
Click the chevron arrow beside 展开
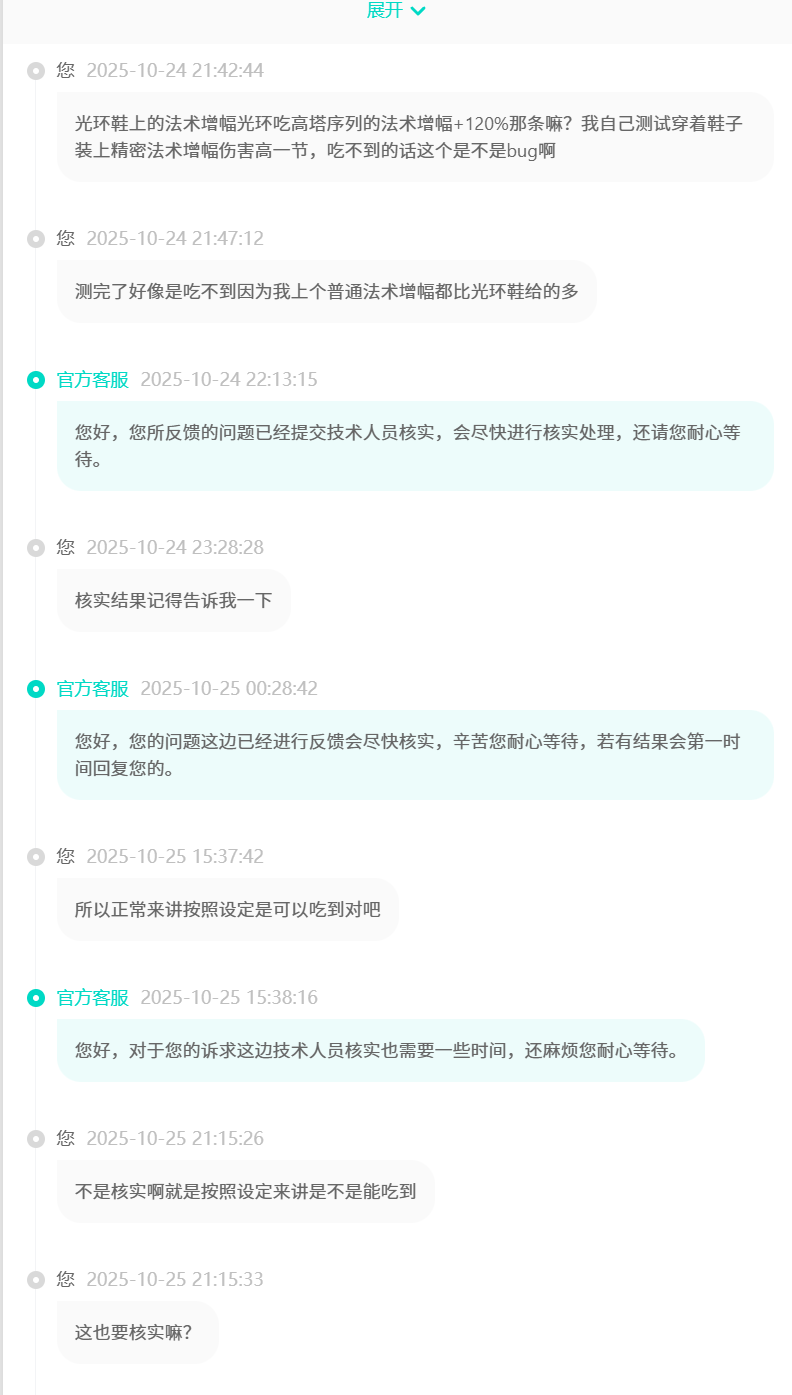coord(418,11)
